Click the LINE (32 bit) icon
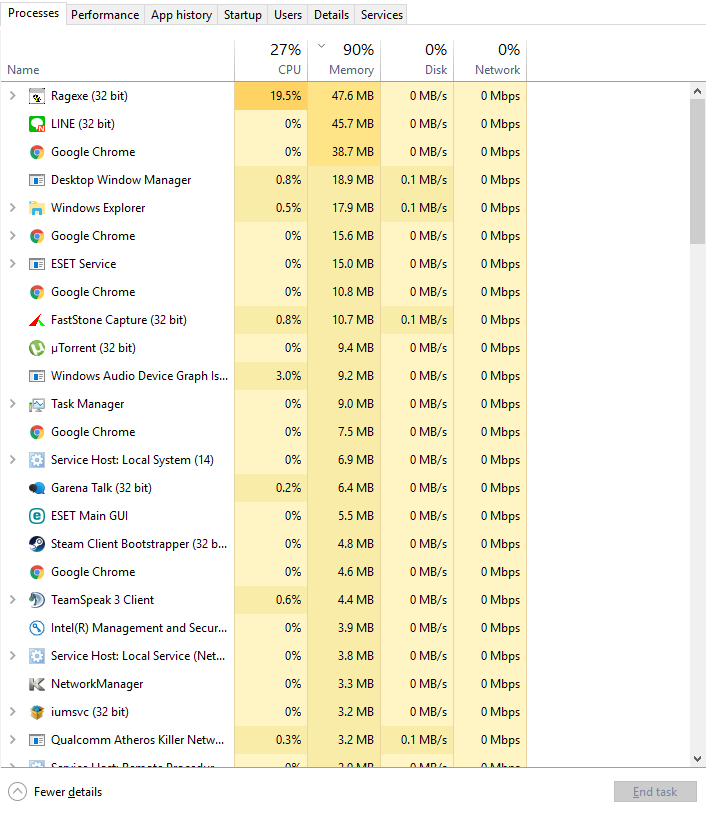 tap(36, 124)
